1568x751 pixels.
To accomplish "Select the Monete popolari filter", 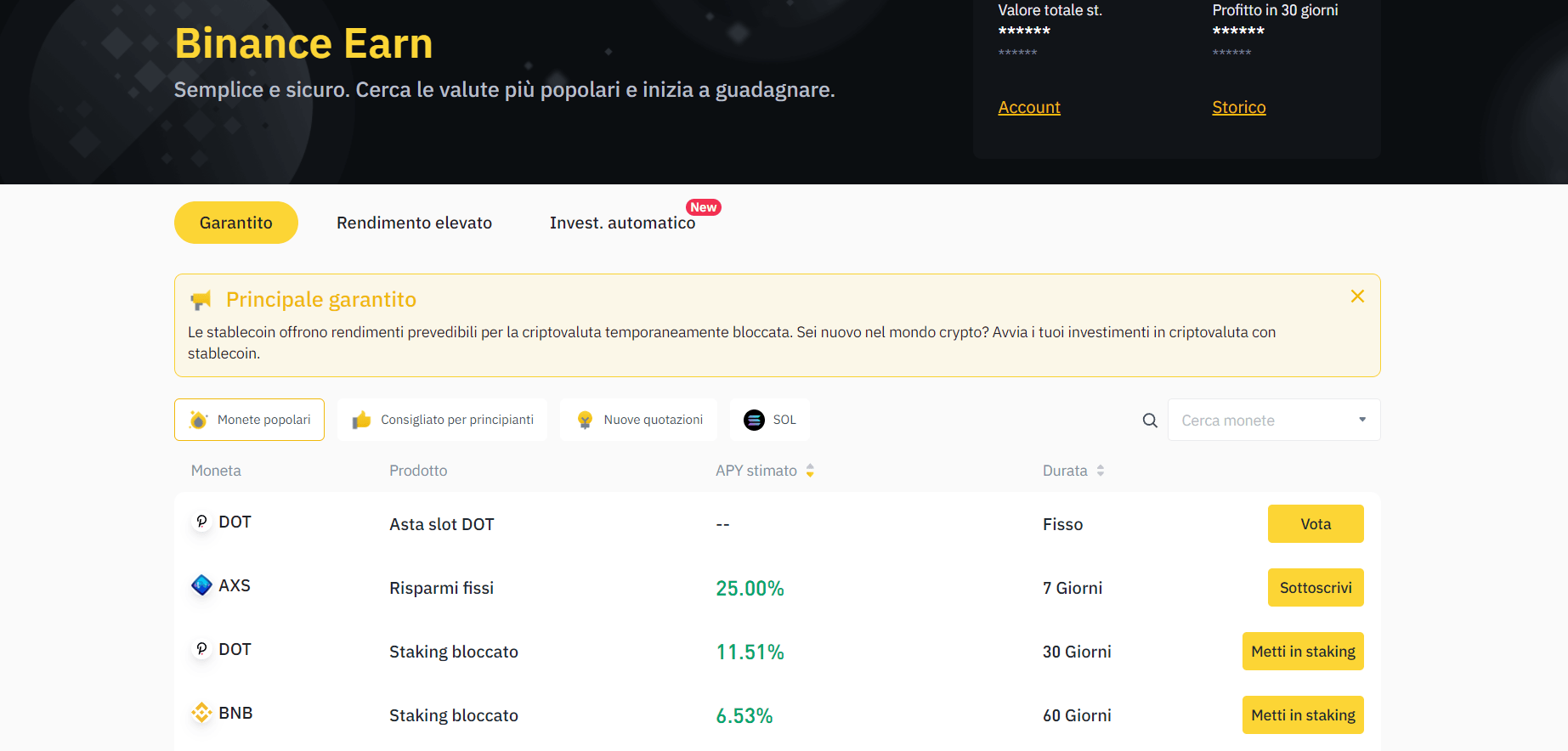I will tap(249, 420).
